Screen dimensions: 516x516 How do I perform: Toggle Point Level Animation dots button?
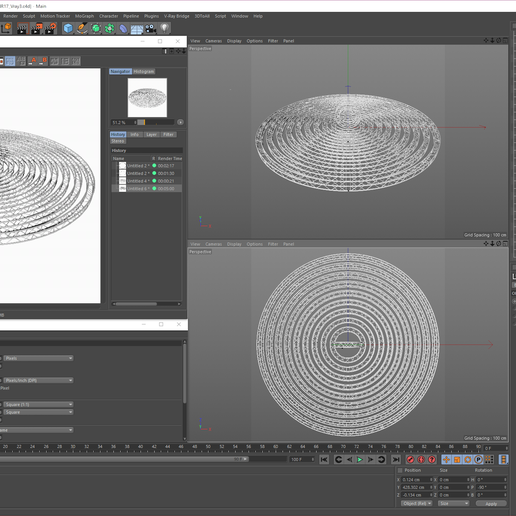pos(489,460)
